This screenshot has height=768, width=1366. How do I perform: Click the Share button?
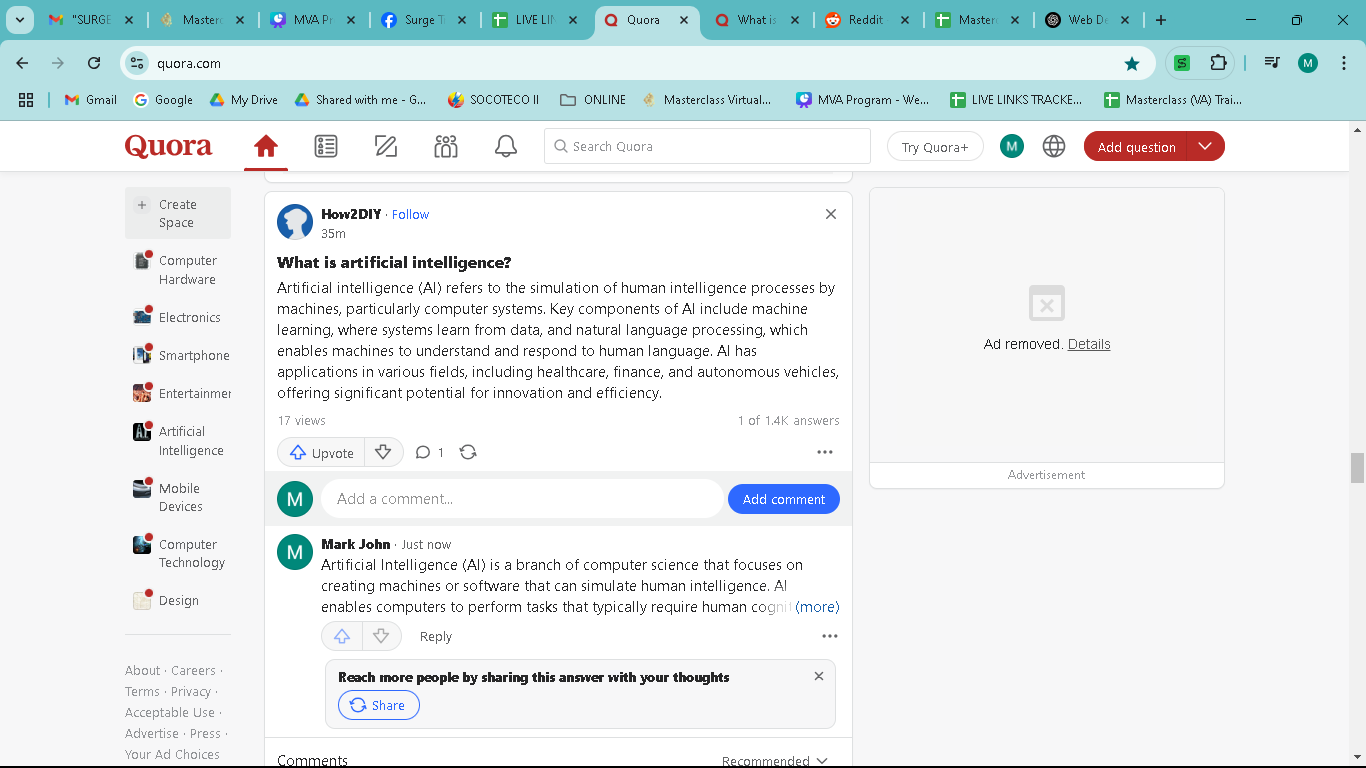pyautogui.click(x=379, y=705)
